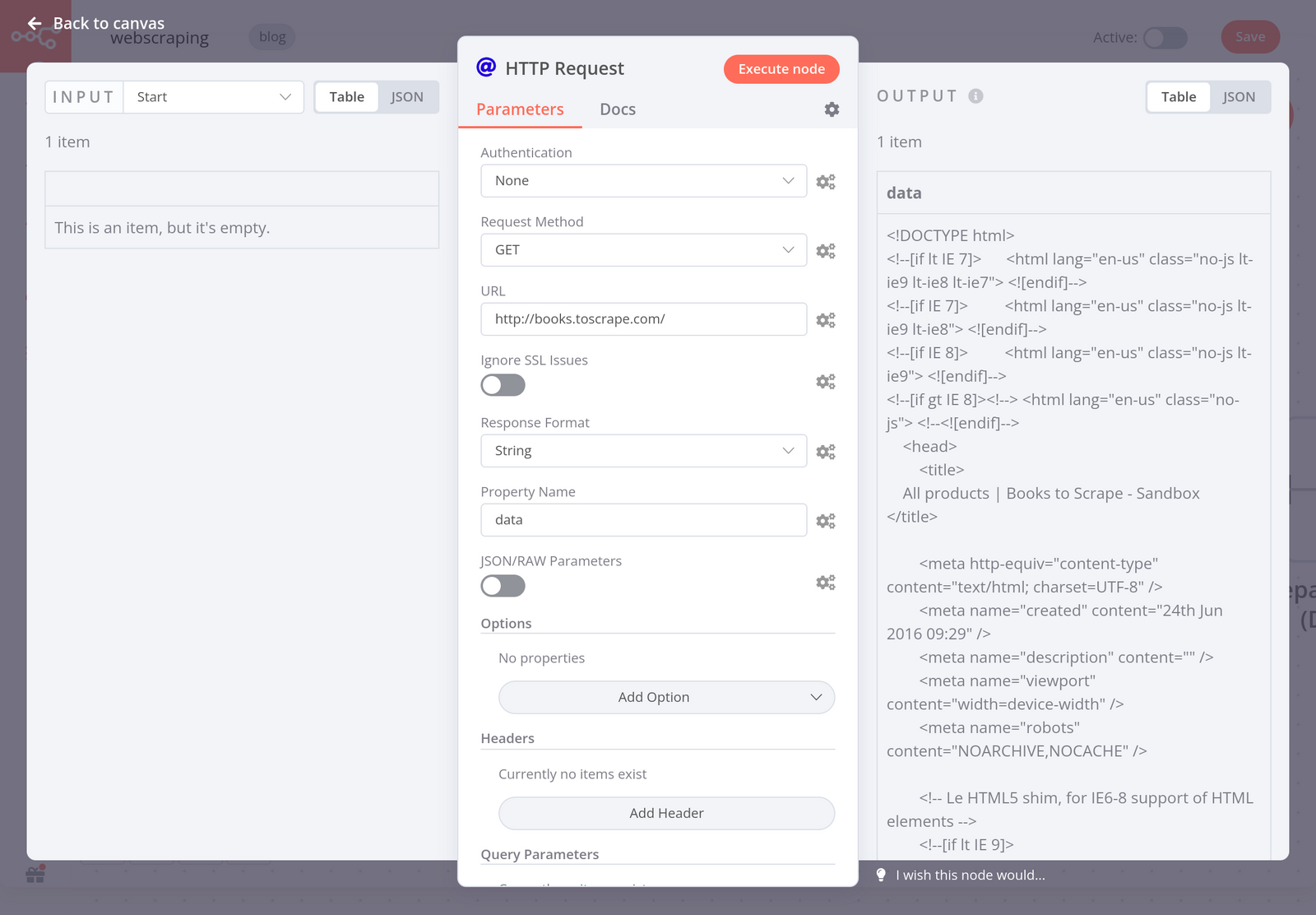The width and height of the screenshot is (1316, 915).
Task: Open node settings gear icon
Action: click(832, 109)
